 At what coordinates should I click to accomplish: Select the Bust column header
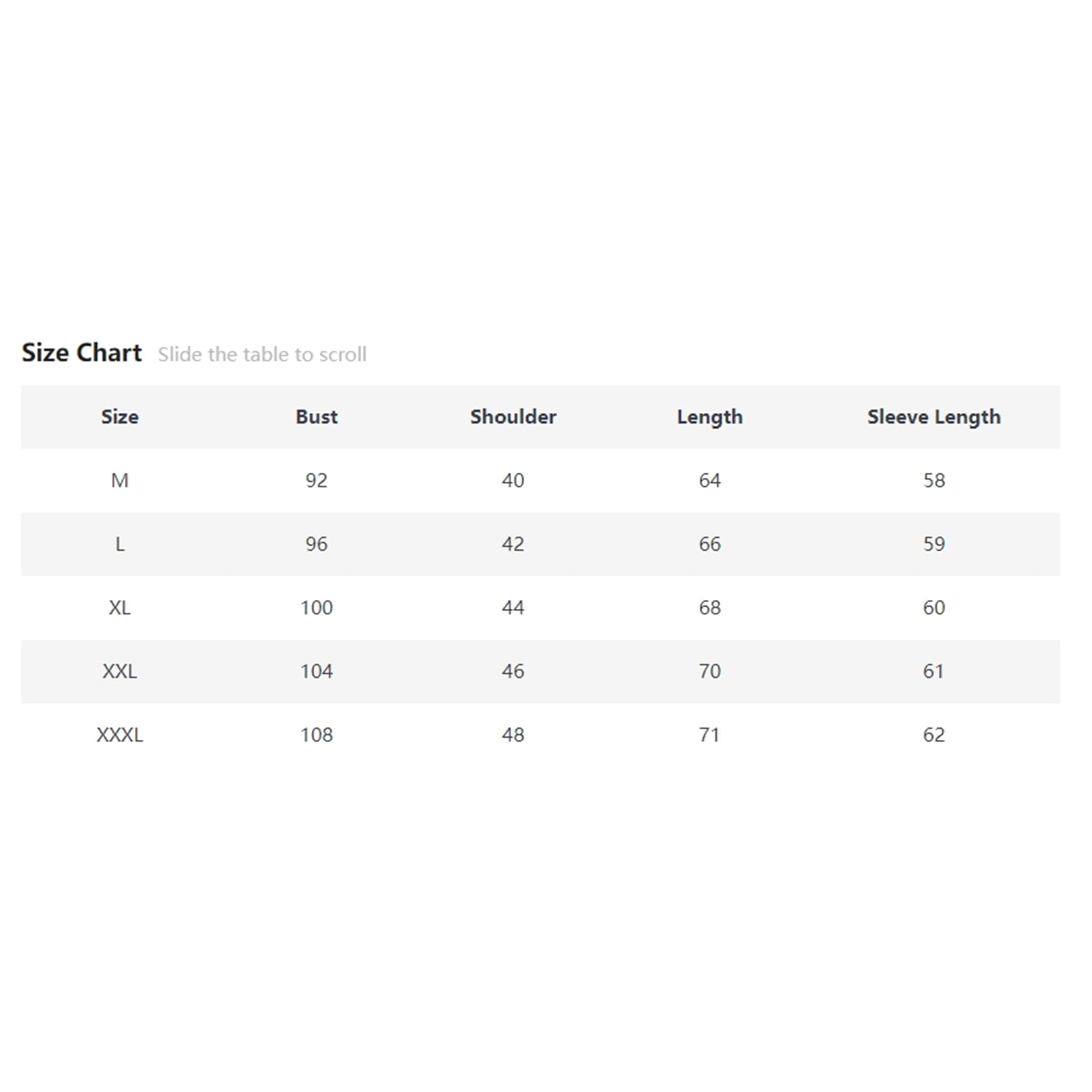[317, 416]
